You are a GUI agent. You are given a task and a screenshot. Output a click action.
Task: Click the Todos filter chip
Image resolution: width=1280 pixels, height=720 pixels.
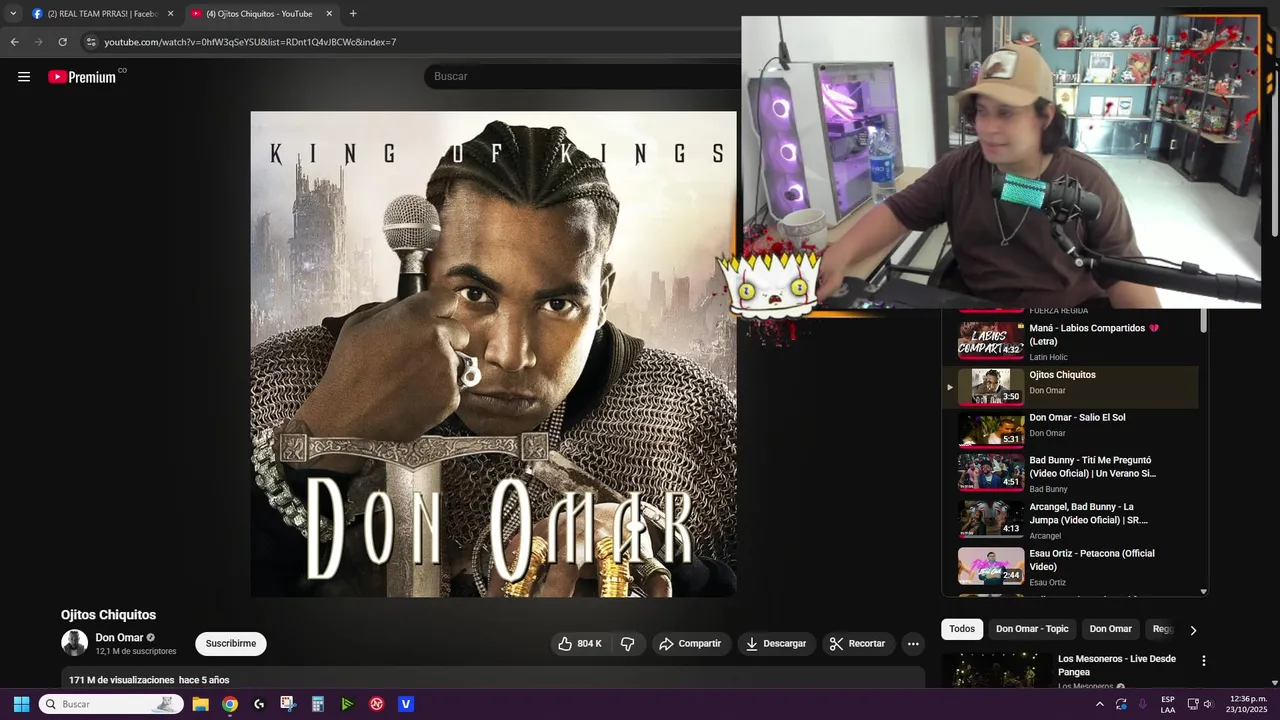point(962,629)
